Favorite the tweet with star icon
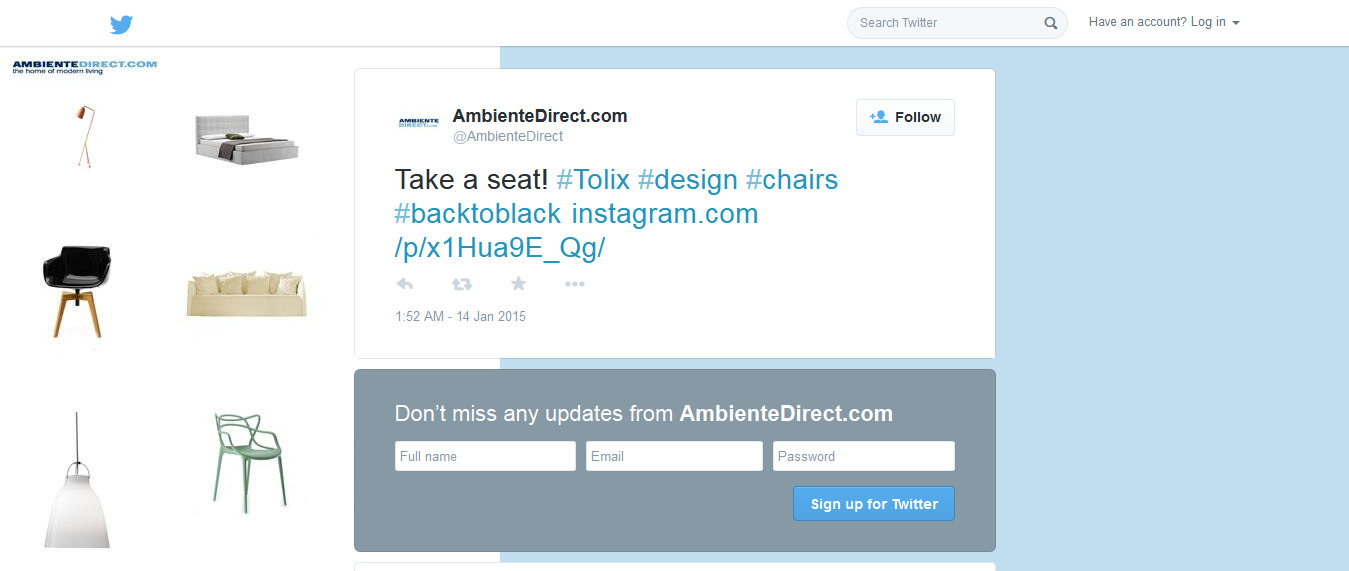 (518, 284)
